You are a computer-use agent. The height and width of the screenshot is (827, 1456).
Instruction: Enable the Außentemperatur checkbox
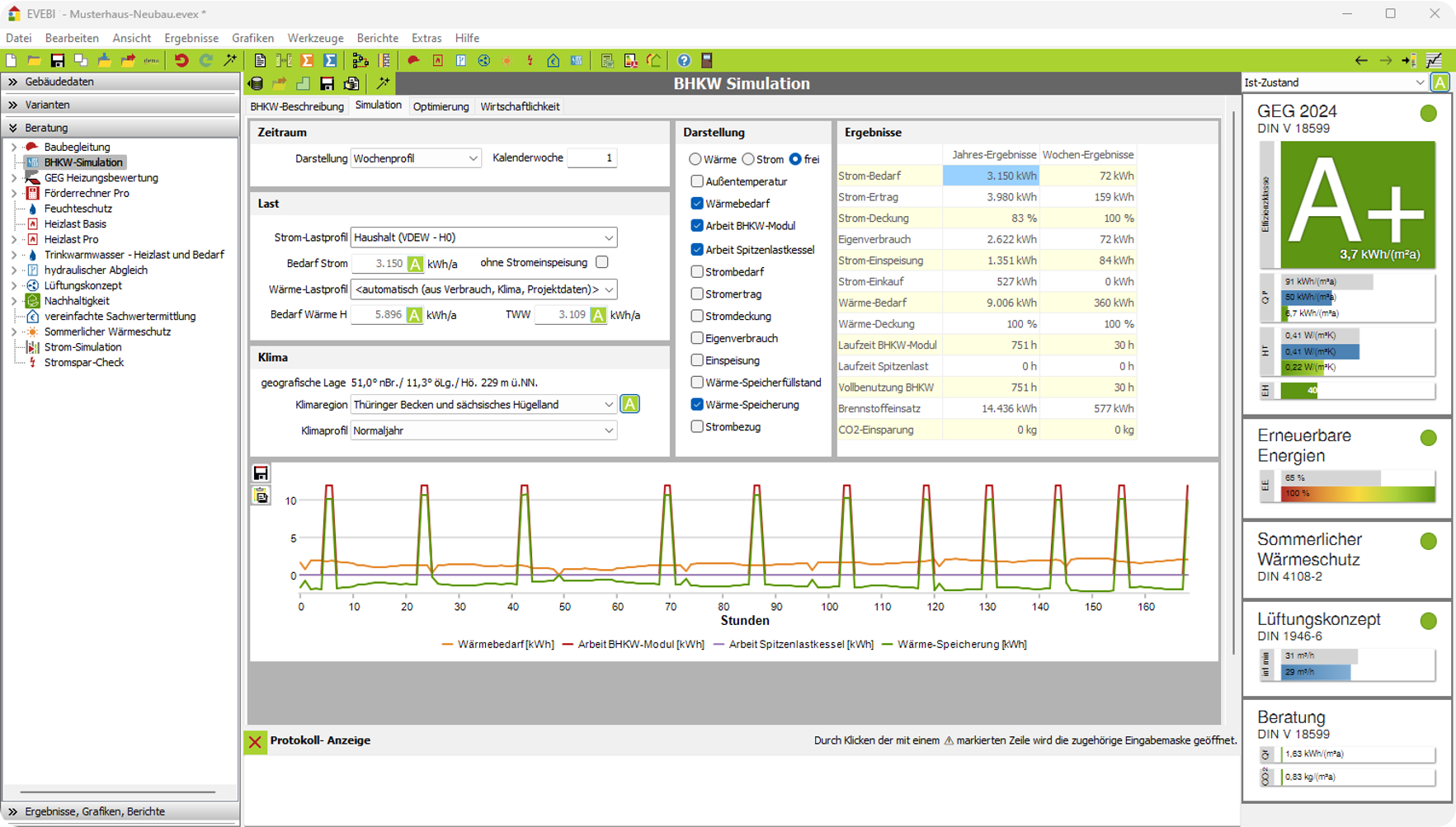pyautogui.click(x=697, y=181)
